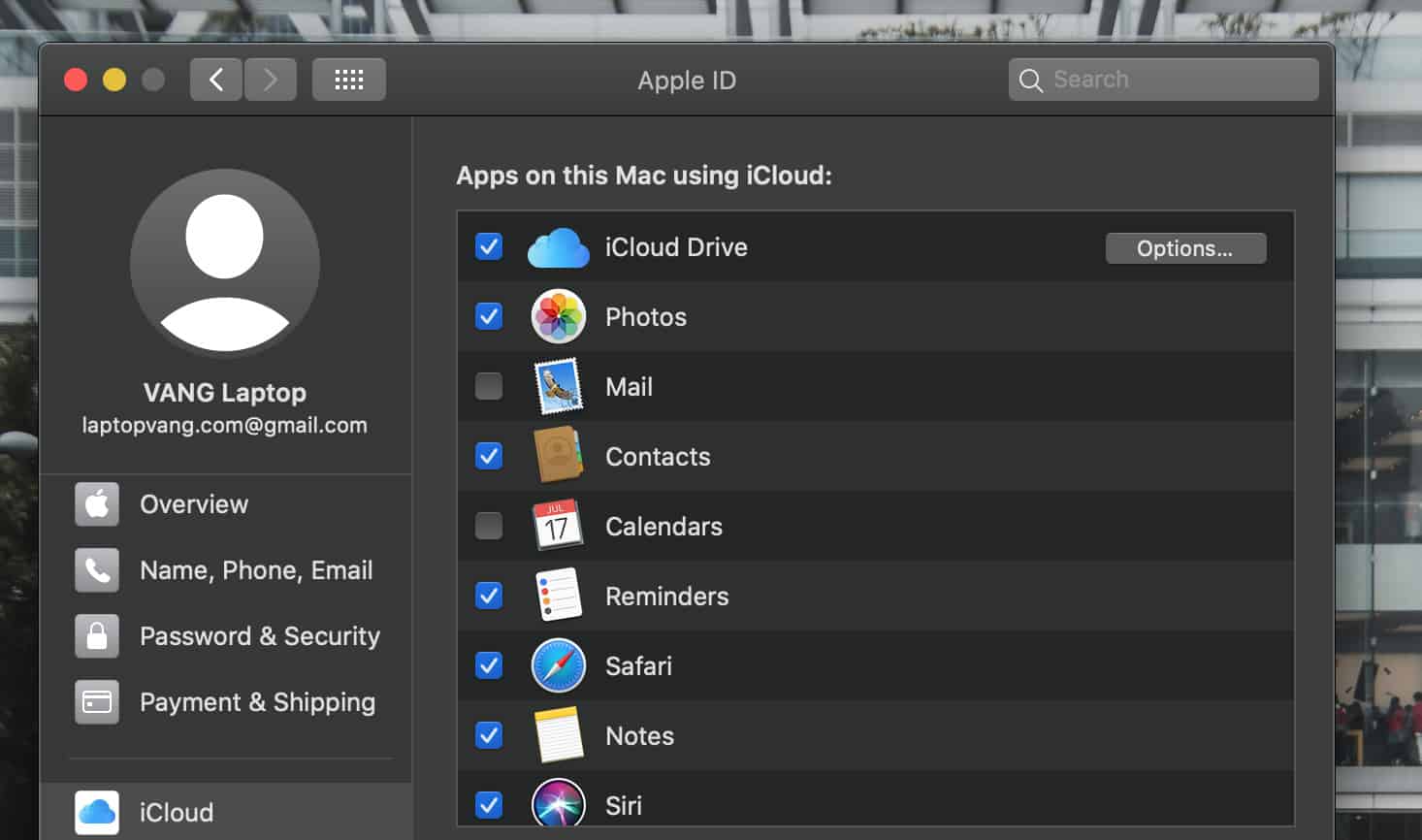Click the card icon beside Payment & Shipping

[x=97, y=702]
